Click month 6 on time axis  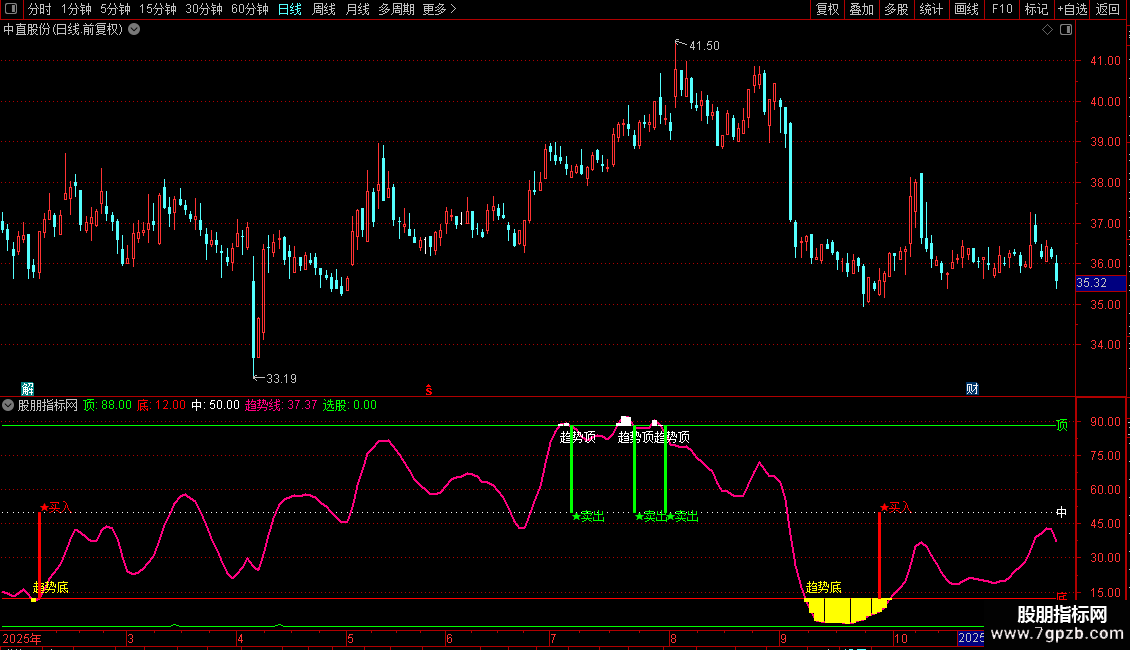click(449, 638)
